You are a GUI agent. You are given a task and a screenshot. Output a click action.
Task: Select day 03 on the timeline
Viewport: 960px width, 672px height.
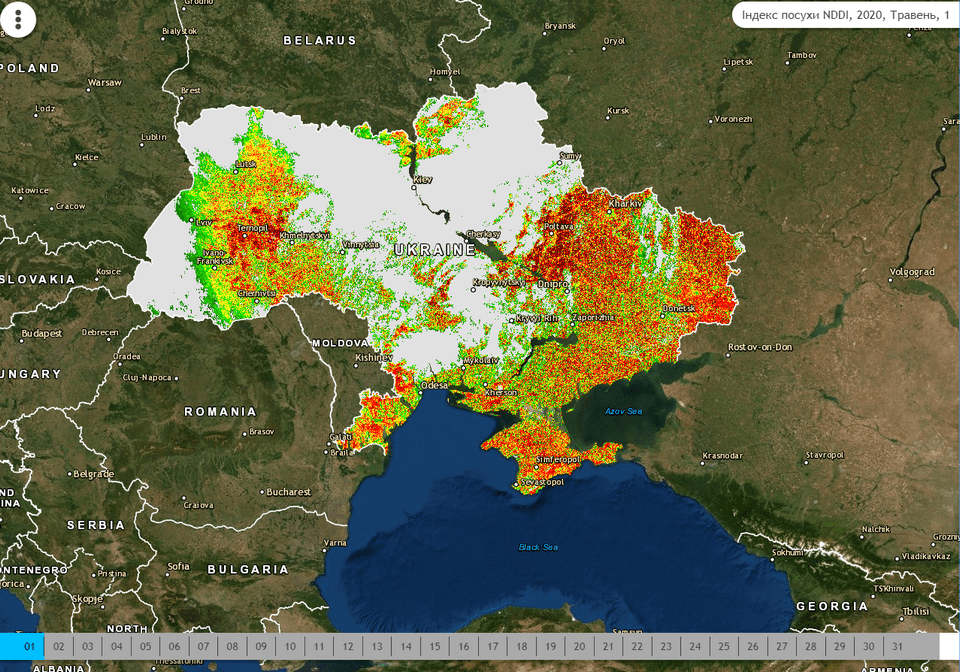(88, 646)
